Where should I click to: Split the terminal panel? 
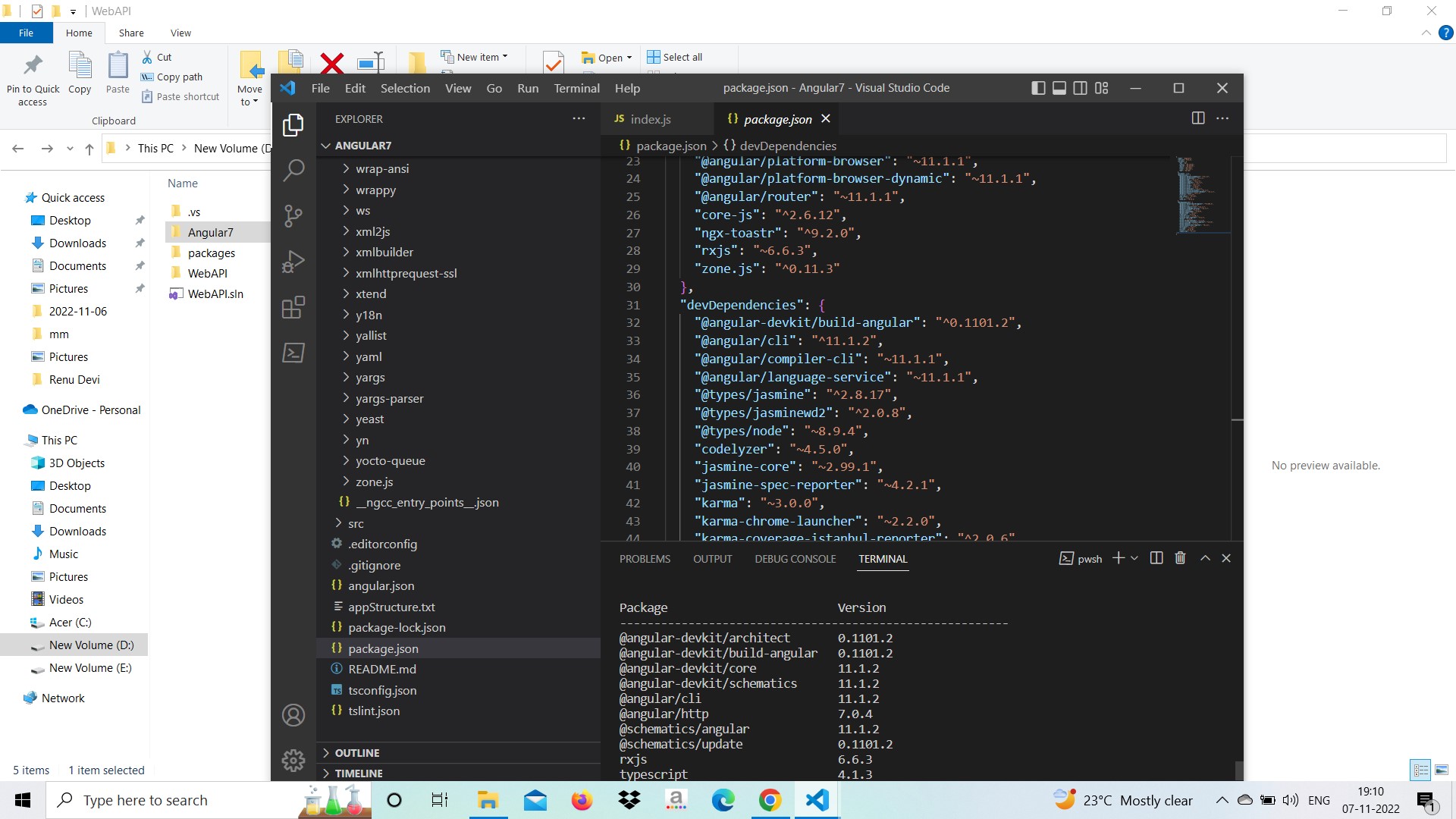[x=1156, y=558]
